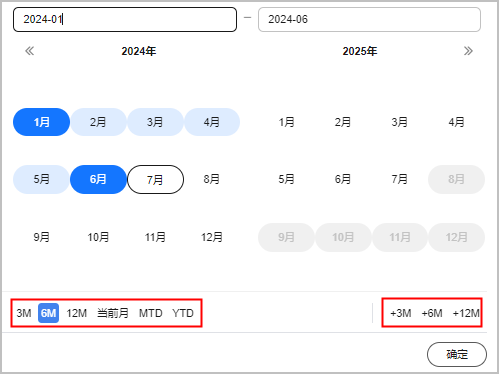
Task: Open the 2024年 year header
Action: pyautogui.click(x=139, y=51)
